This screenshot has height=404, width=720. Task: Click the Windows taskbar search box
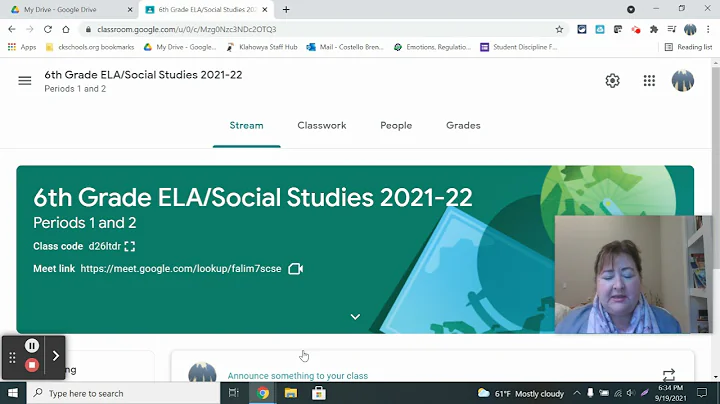(x=124, y=393)
